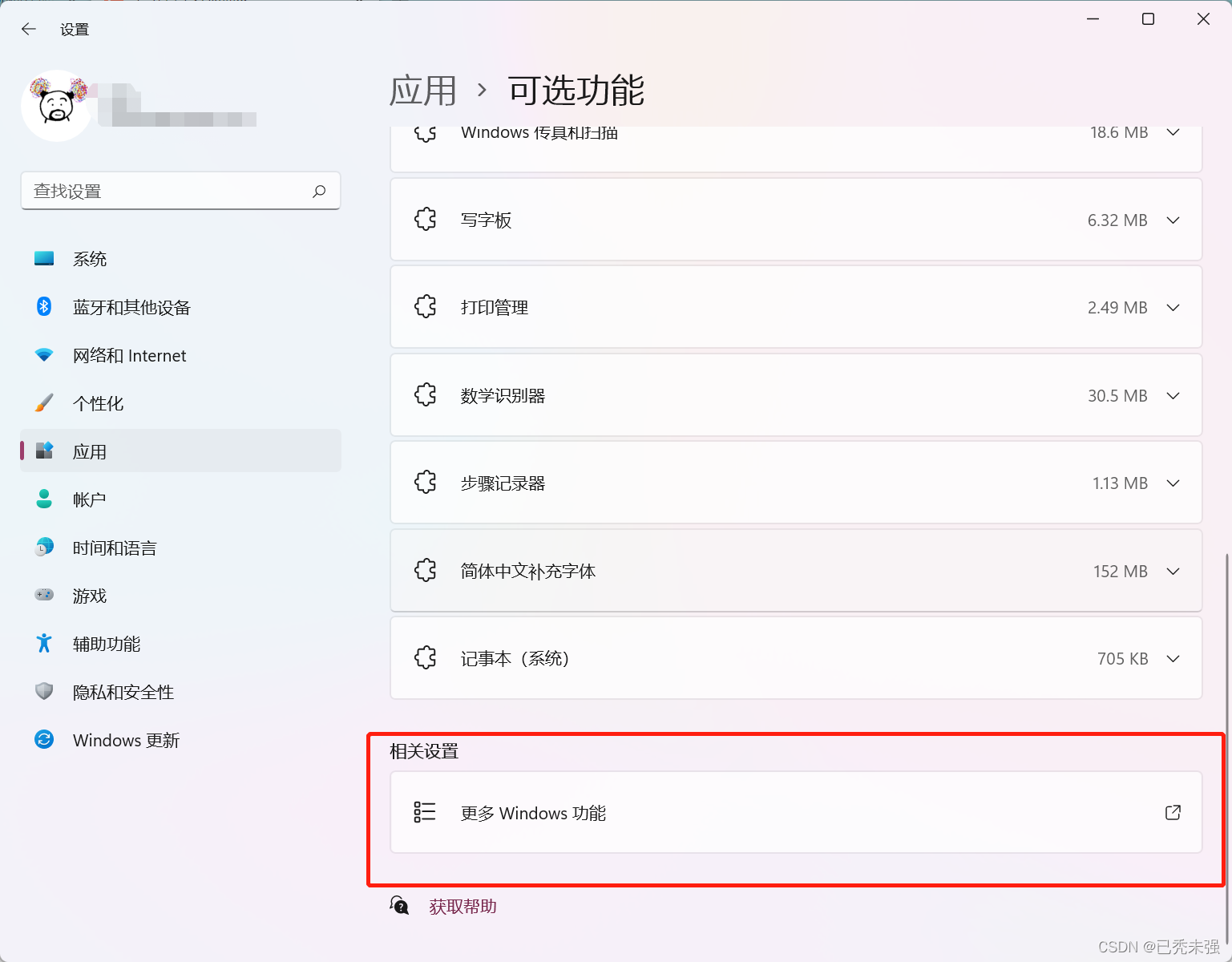
Task: Maximize the 设置 window
Action: point(1148,19)
